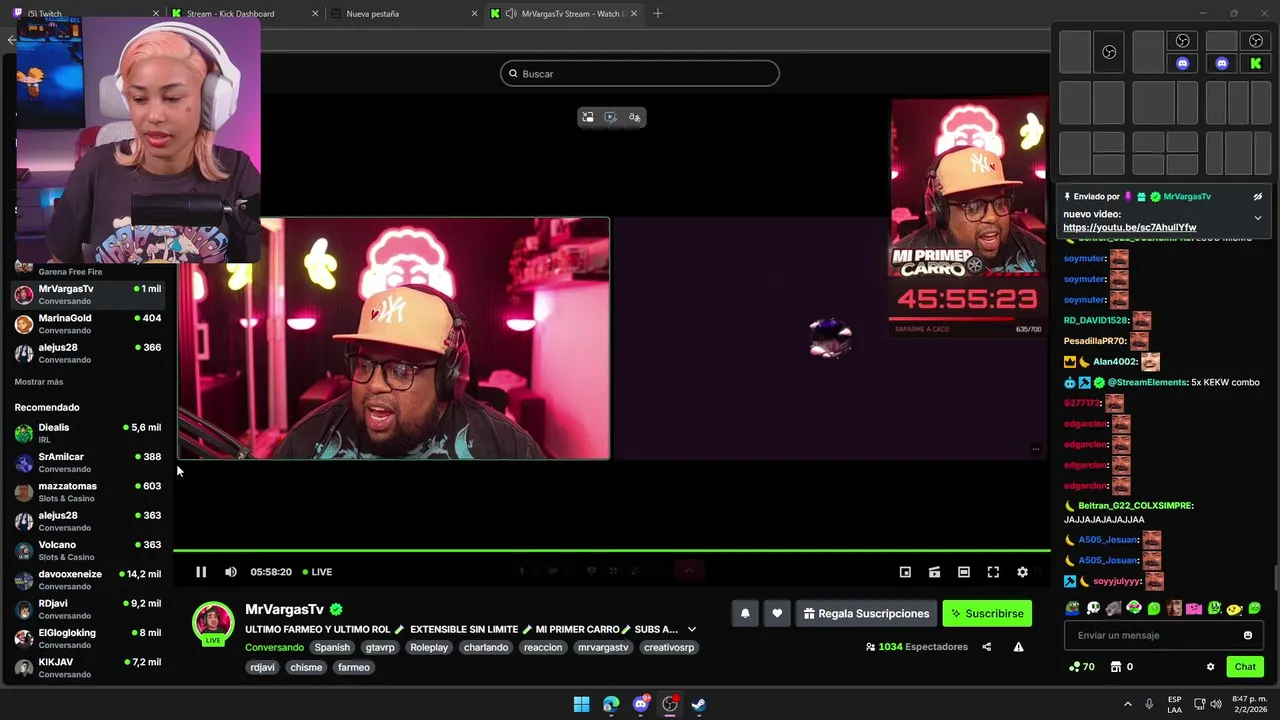
Task: Hide the pinned message eye icon
Action: coord(1258,197)
